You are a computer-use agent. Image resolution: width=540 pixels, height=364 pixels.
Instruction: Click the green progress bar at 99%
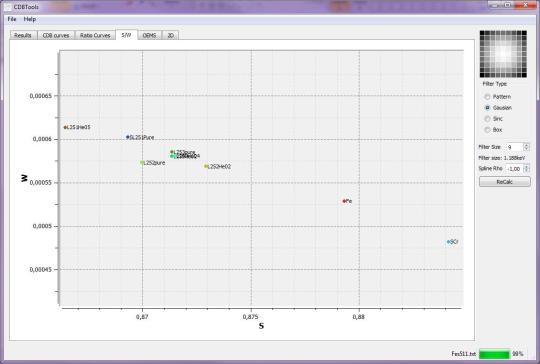494,354
